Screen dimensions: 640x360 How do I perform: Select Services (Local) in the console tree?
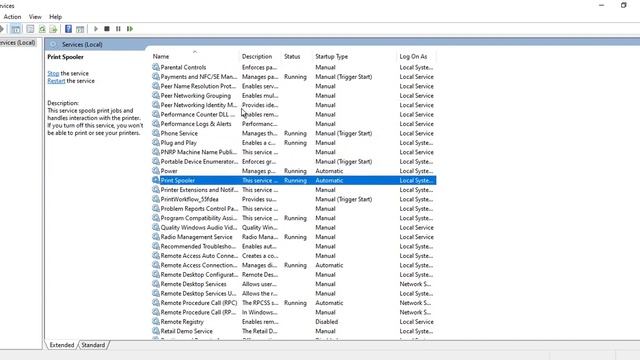18,42
